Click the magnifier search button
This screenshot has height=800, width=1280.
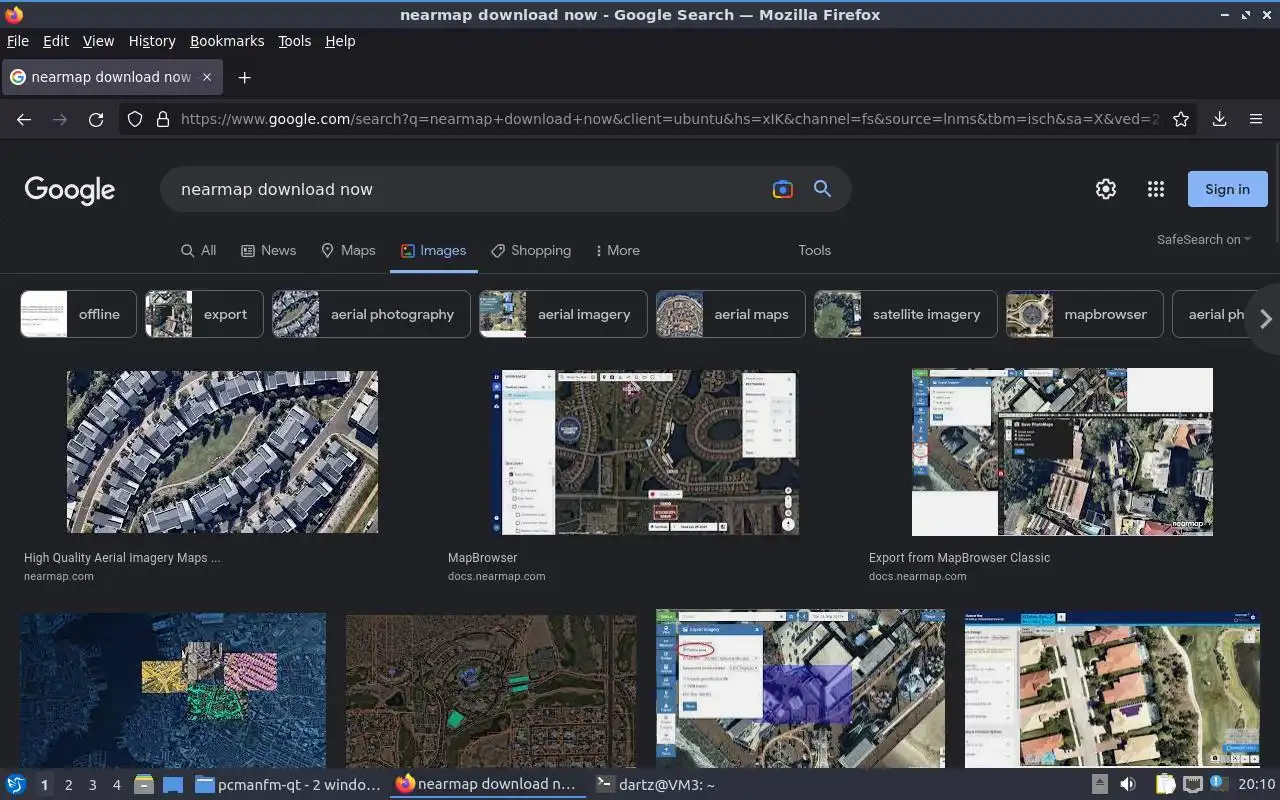pyautogui.click(x=822, y=189)
